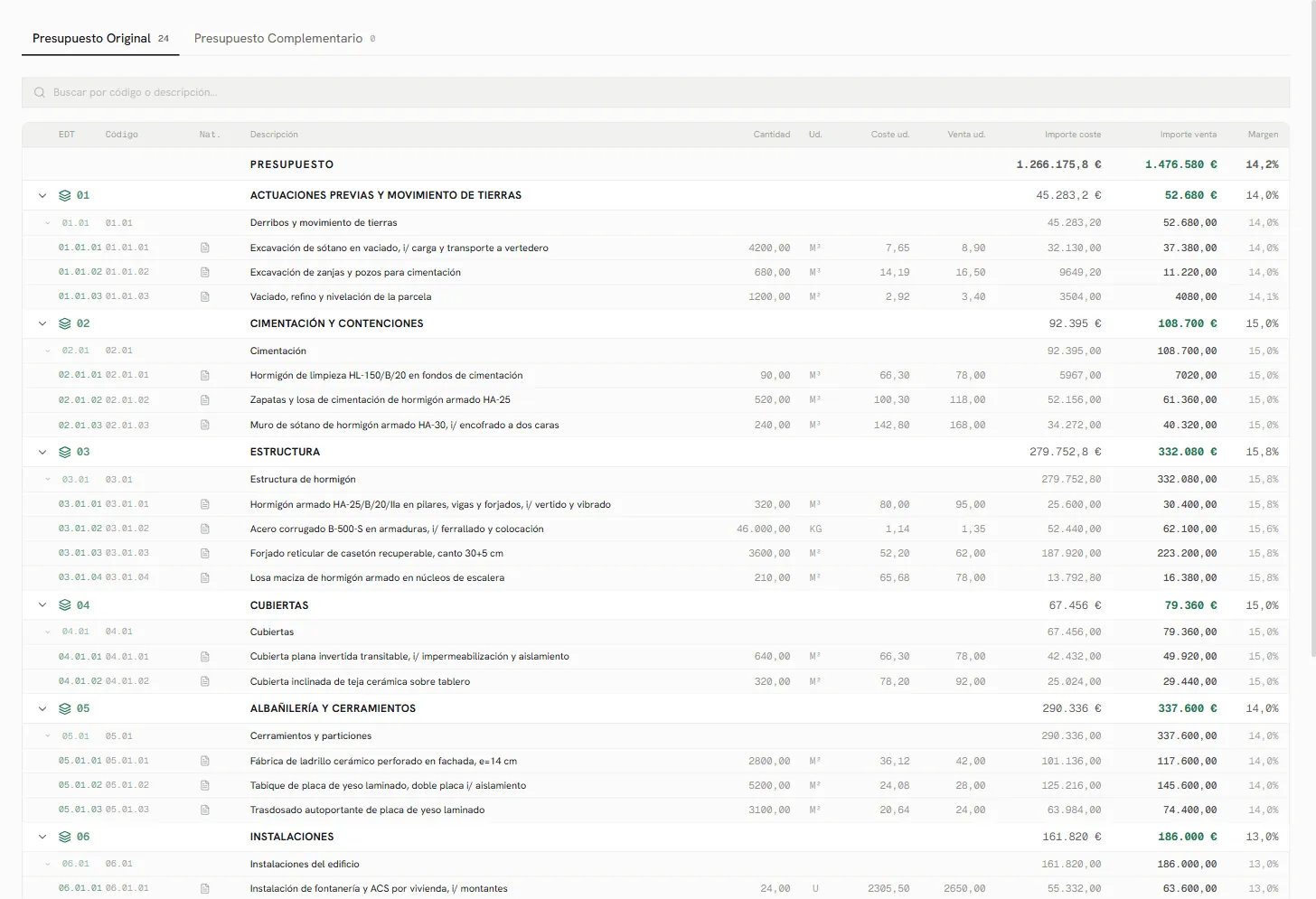This screenshot has height=899, width=1316.
Task: Collapse chapter 02 Cimentación y Contenciones
Action: [42, 323]
